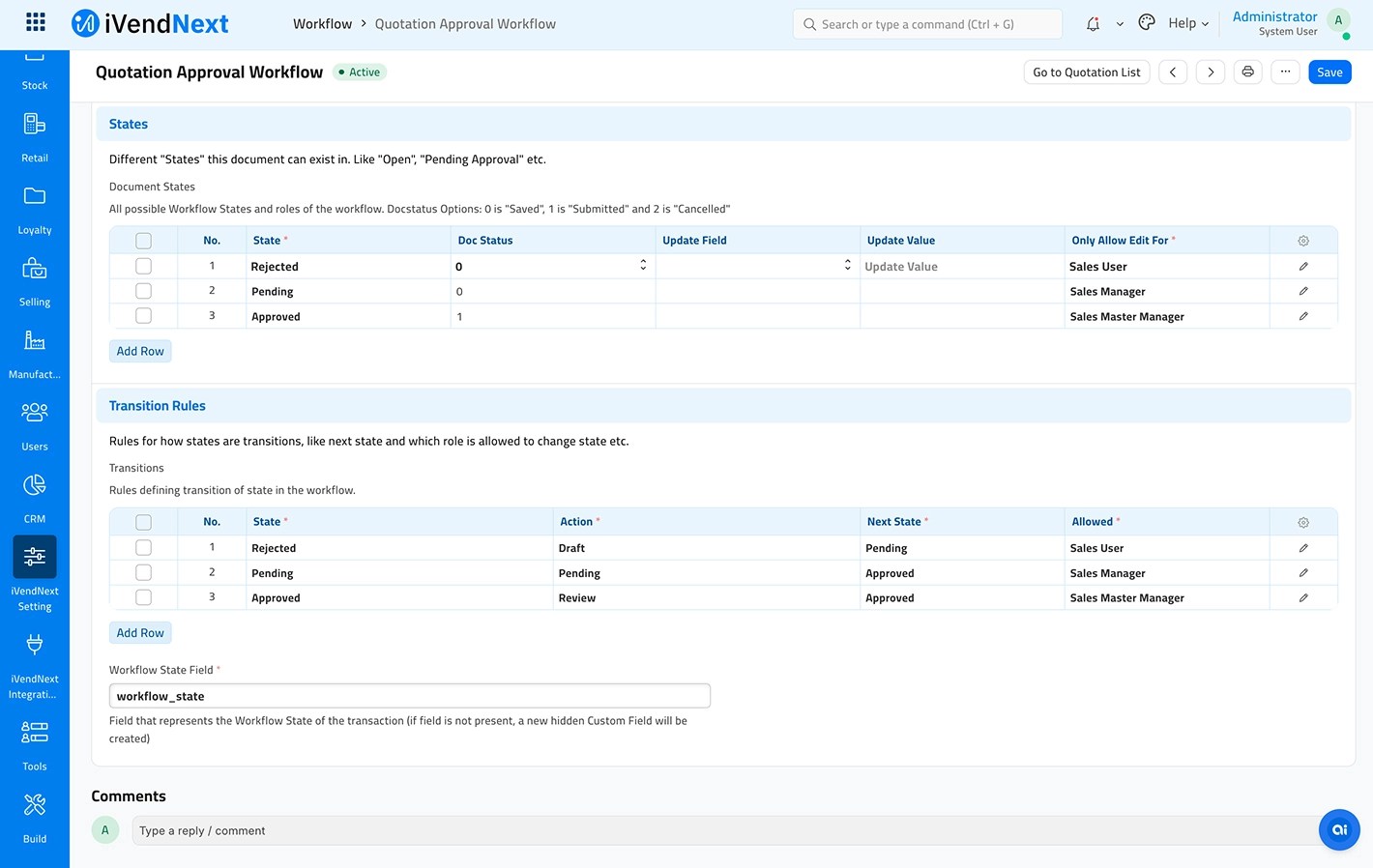Open the Retail module in sidebar
The height and width of the screenshot is (868, 1373).
[35, 137]
